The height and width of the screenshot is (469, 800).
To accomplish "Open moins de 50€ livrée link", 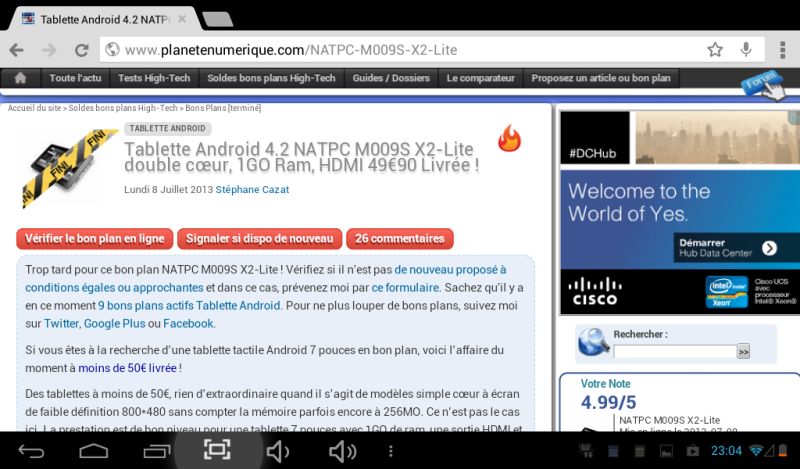I will (x=128, y=368).
